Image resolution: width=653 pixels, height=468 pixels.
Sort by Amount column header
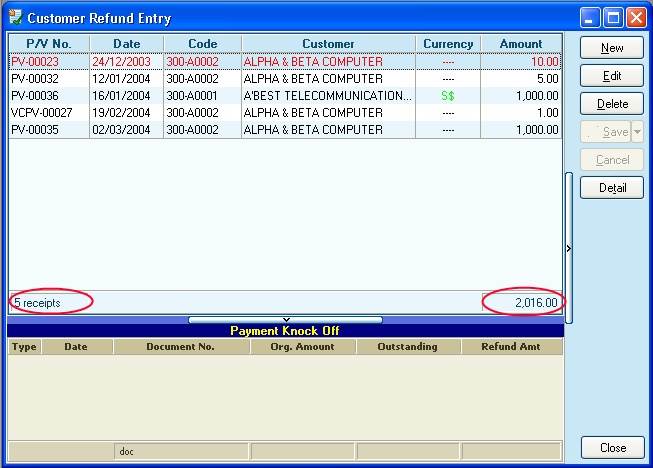521,44
